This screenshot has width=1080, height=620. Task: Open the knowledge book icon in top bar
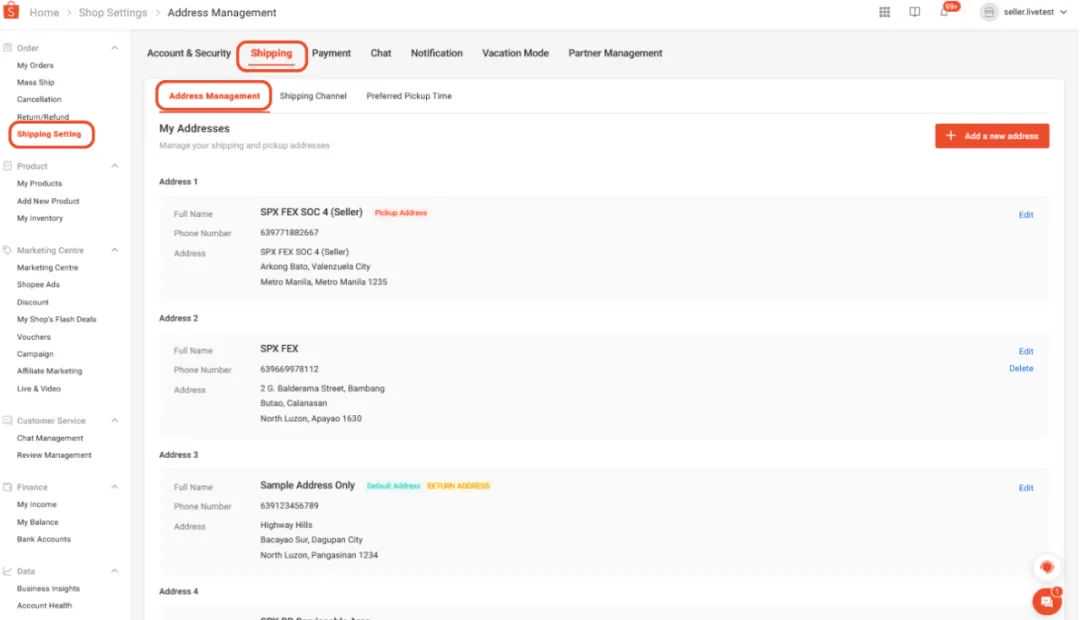[x=914, y=12]
